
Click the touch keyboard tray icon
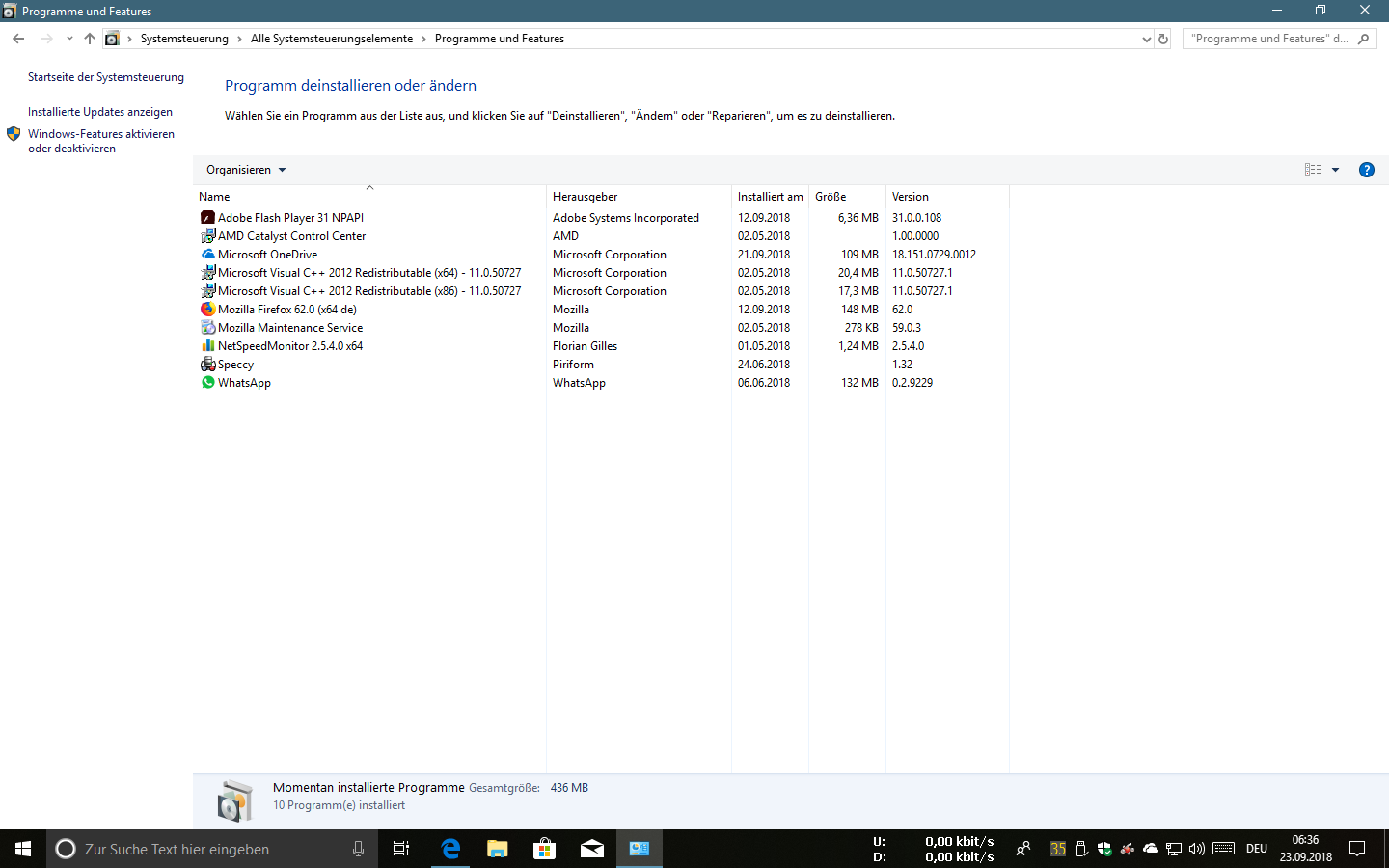tap(1224, 849)
